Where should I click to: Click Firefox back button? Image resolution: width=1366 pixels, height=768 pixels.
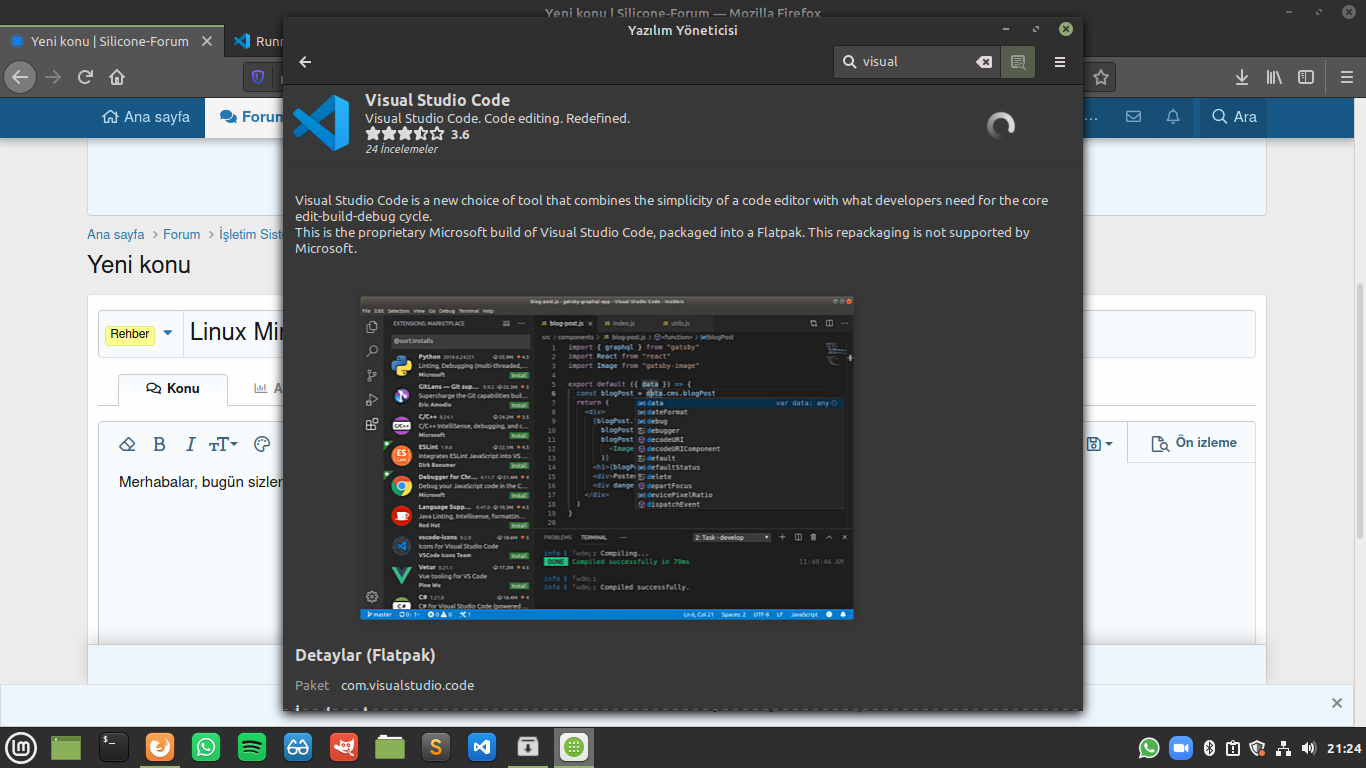coord(20,77)
